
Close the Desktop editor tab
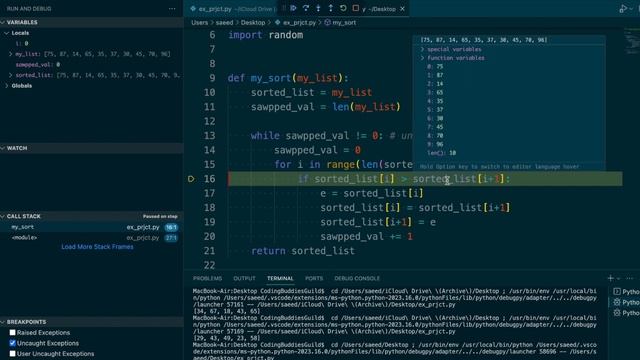pyautogui.click(x=402, y=9)
